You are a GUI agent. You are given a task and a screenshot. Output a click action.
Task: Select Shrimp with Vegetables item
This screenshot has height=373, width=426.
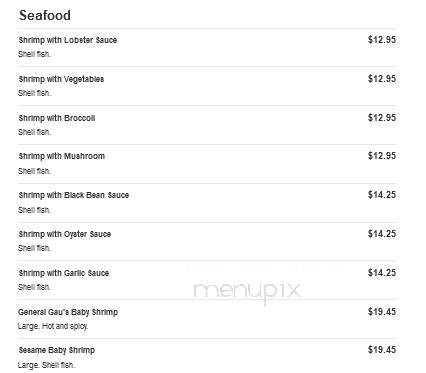tap(61, 79)
